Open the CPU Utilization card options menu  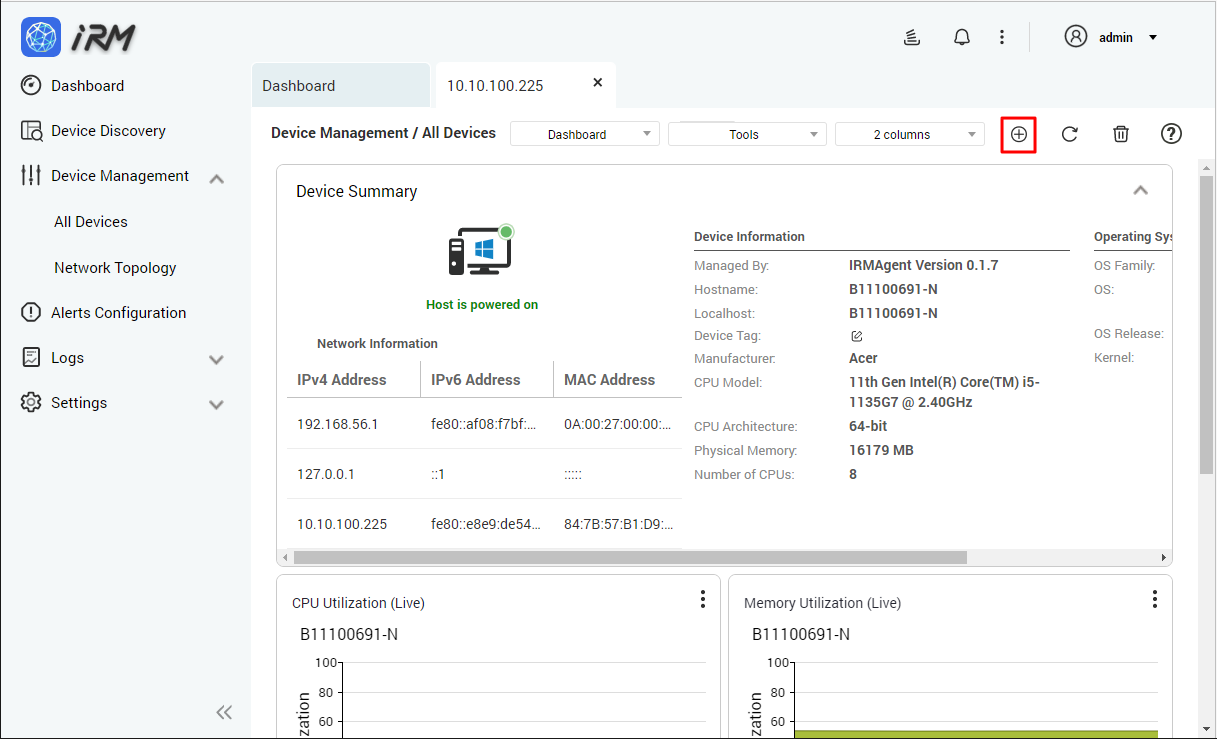click(703, 598)
